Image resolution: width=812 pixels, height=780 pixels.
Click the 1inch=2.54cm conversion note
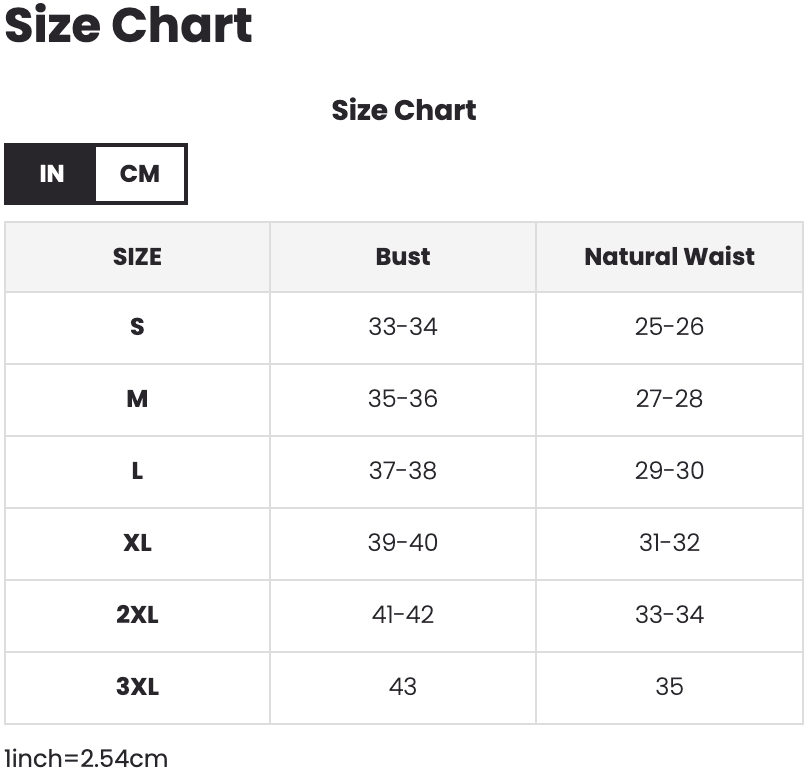86,759
